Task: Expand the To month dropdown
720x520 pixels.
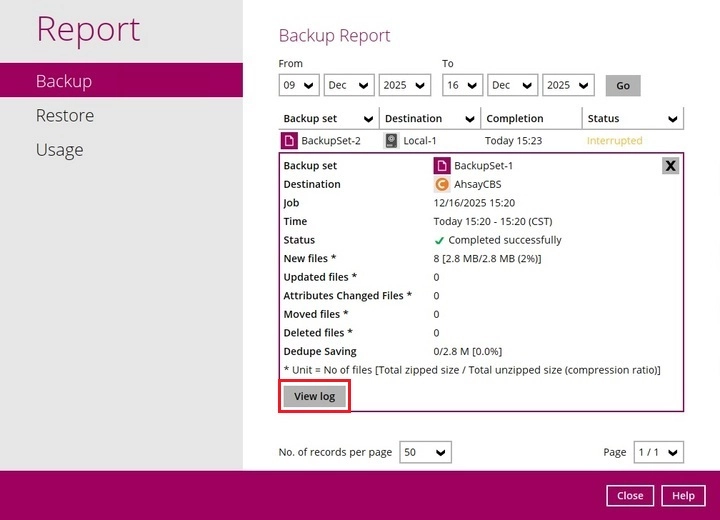Action: (x=513, y=86)
